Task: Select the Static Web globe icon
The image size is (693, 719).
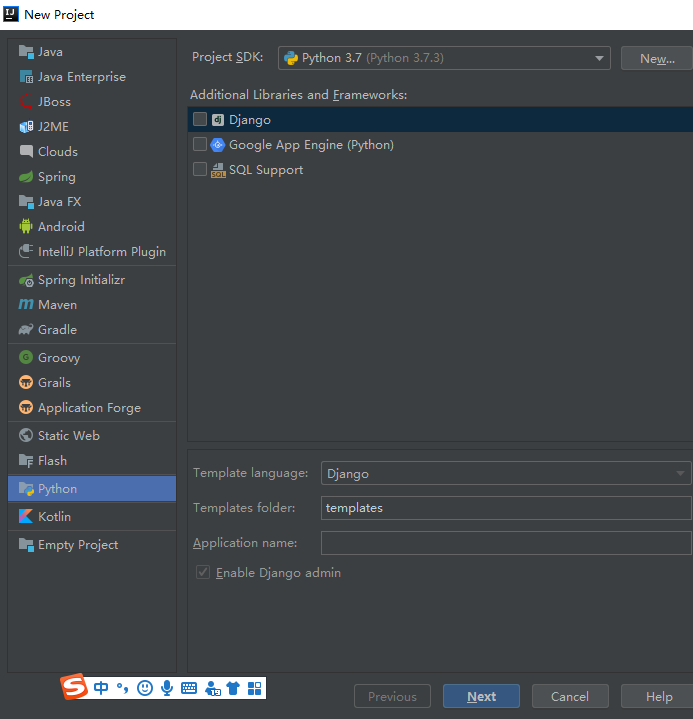Action: (x=26, y=435)
